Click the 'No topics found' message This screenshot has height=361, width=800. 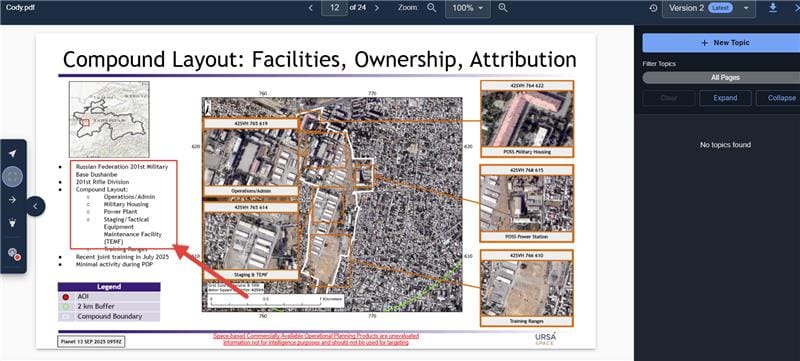pyautogui.click(x=725, y=145)
